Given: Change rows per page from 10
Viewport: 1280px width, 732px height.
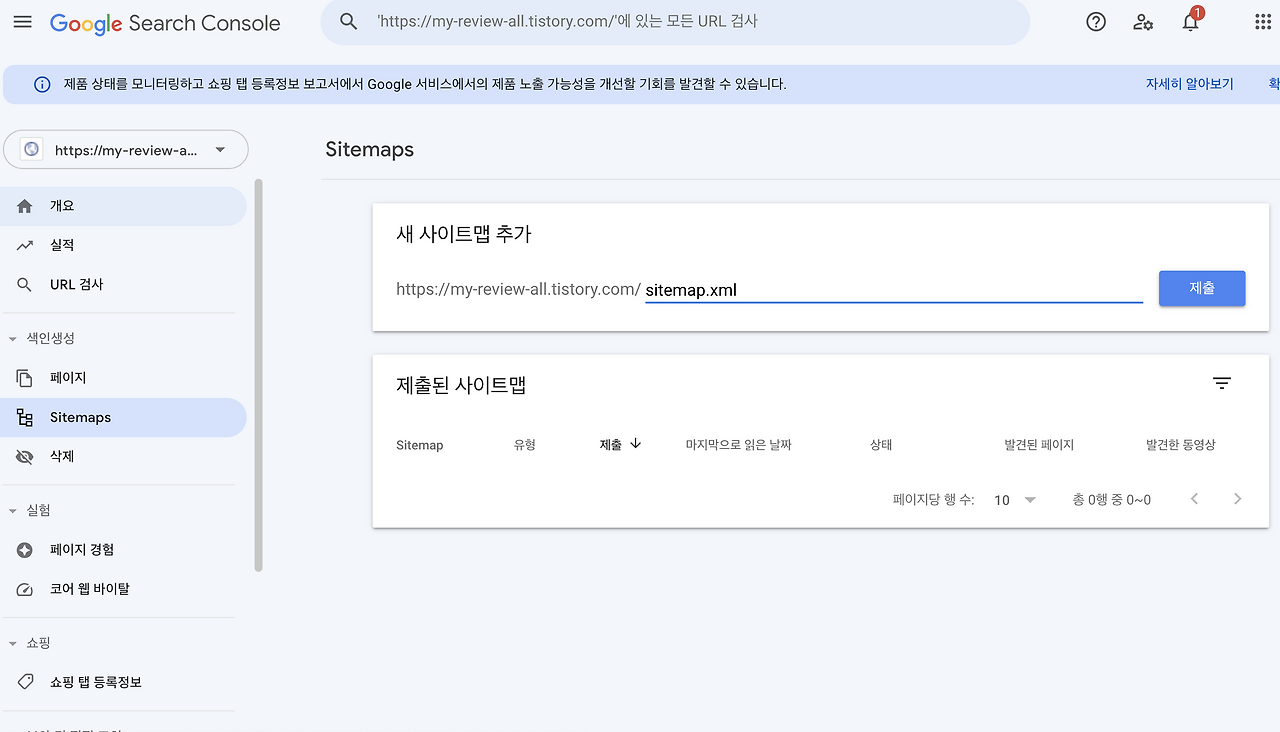Looking at the screenshot, I should [1014, 499].
